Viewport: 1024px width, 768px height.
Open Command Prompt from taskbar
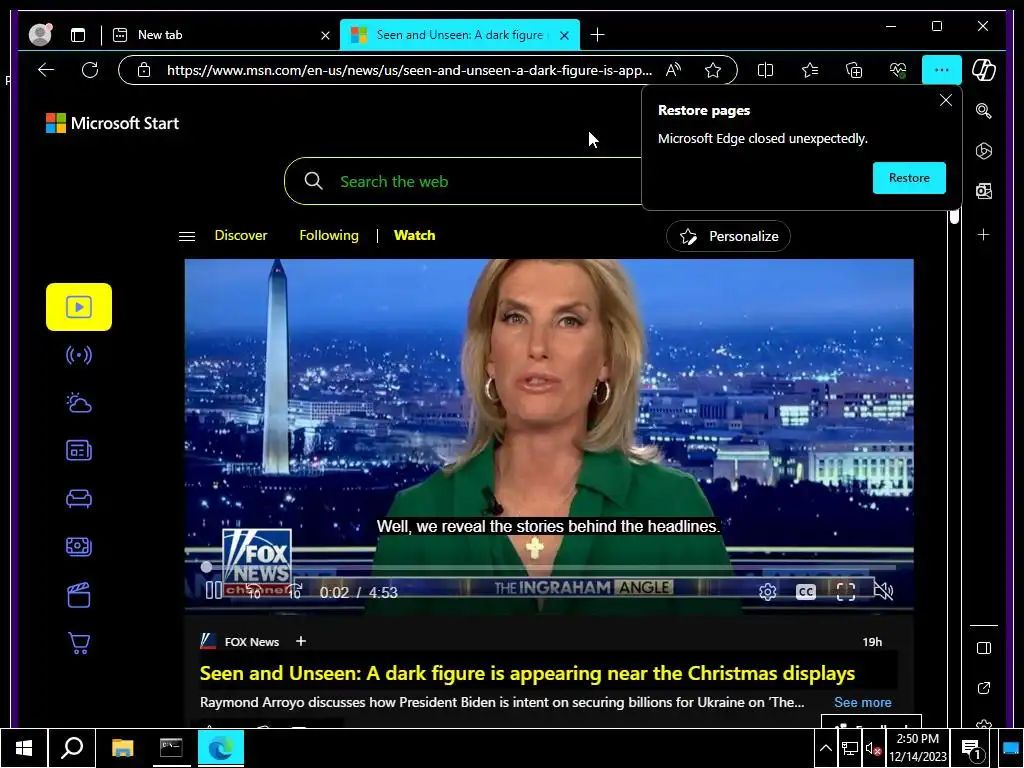click(171, 748)
